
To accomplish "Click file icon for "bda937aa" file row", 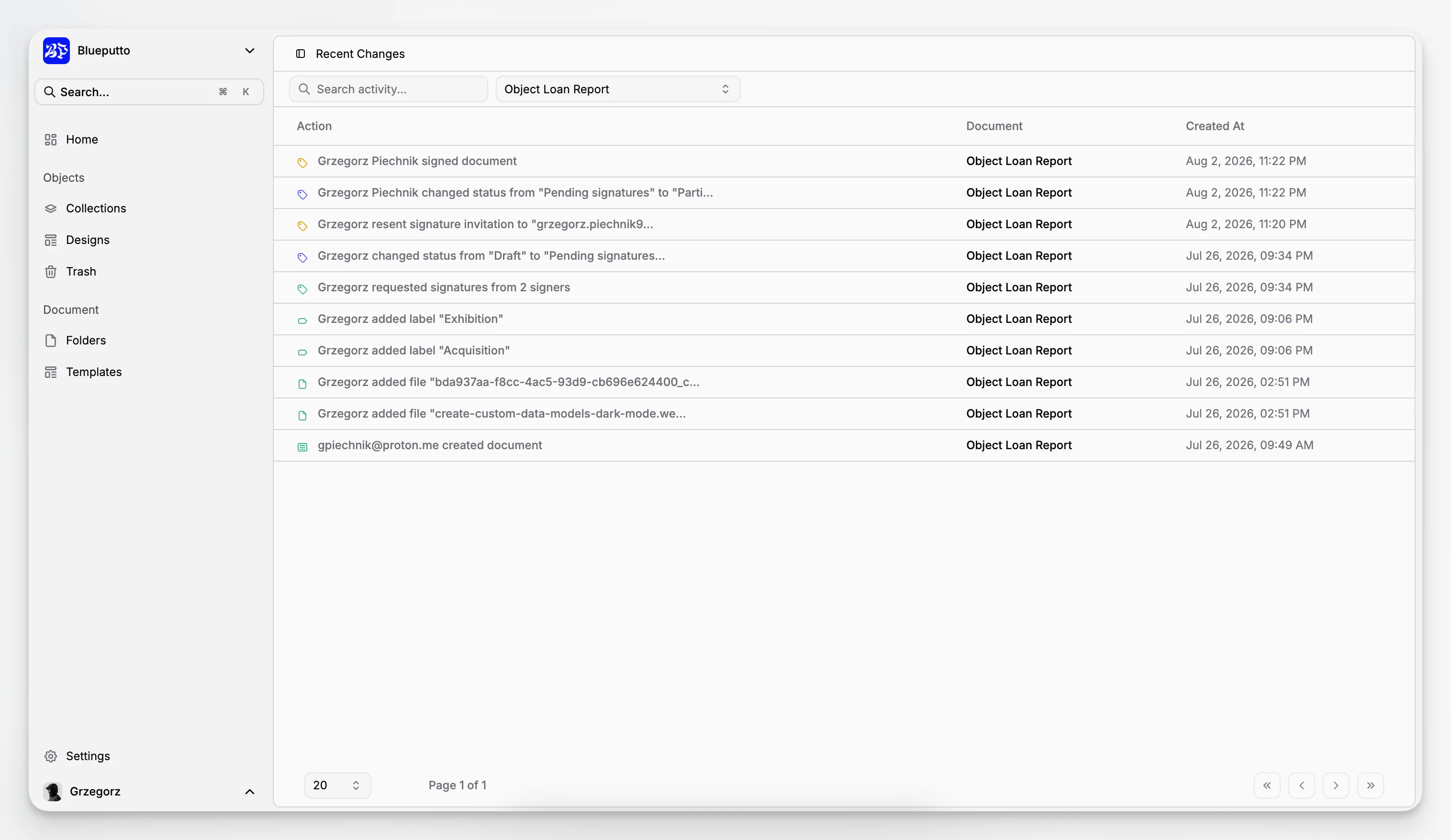I will 302,384.
